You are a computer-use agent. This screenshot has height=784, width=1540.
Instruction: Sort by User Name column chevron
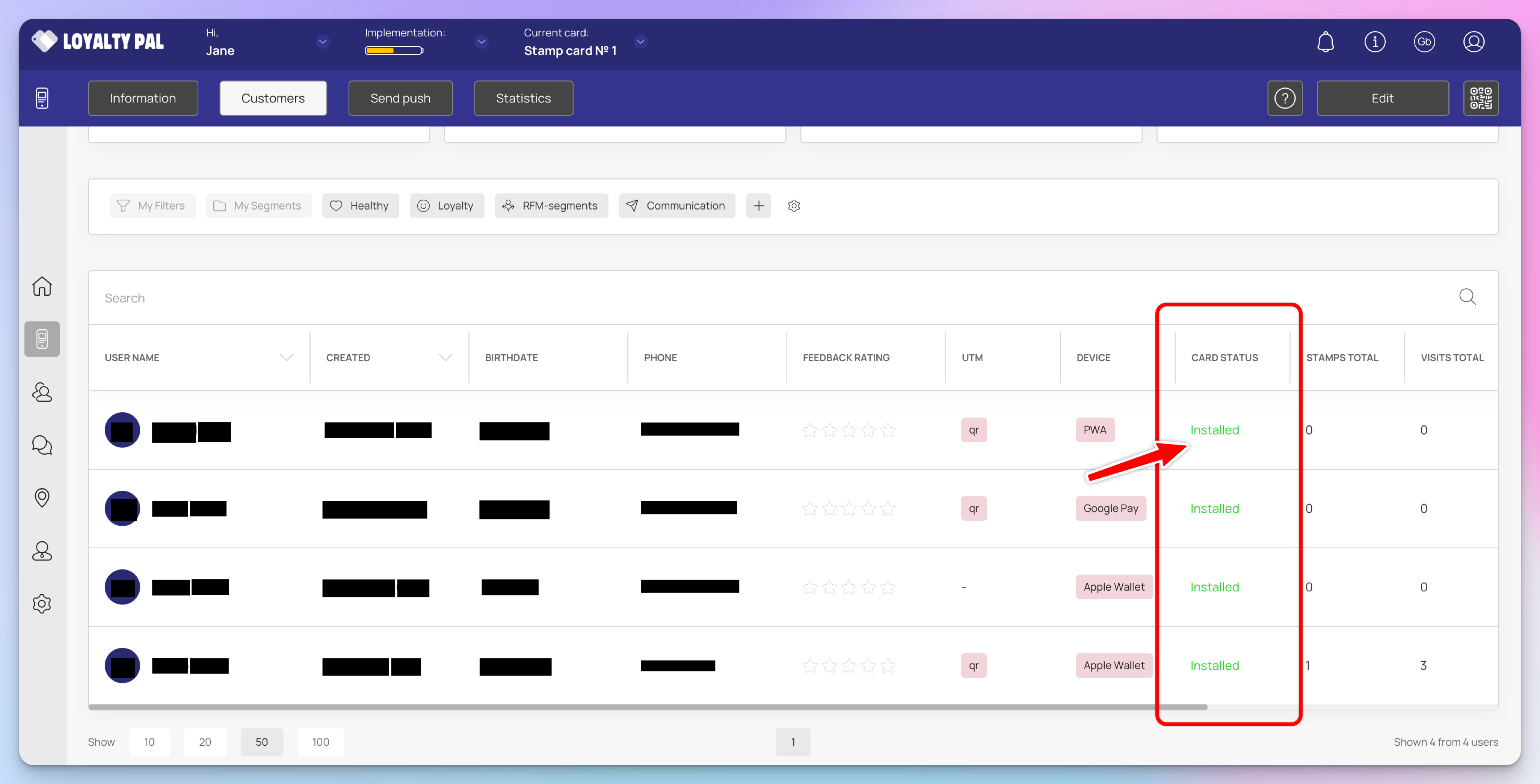tap(286, 357)
